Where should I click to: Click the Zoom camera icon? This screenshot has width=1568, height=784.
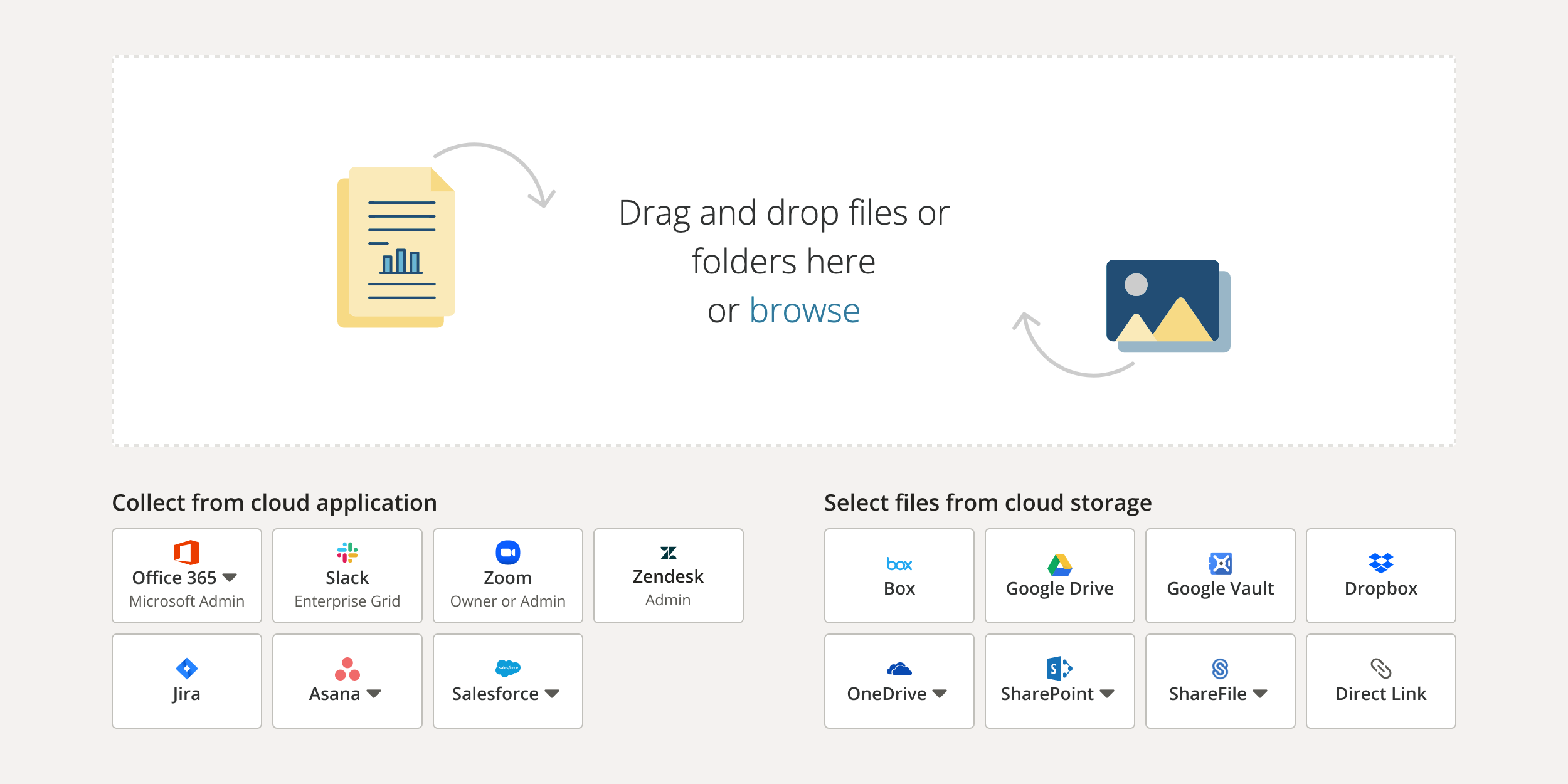[x=507, y=553]
